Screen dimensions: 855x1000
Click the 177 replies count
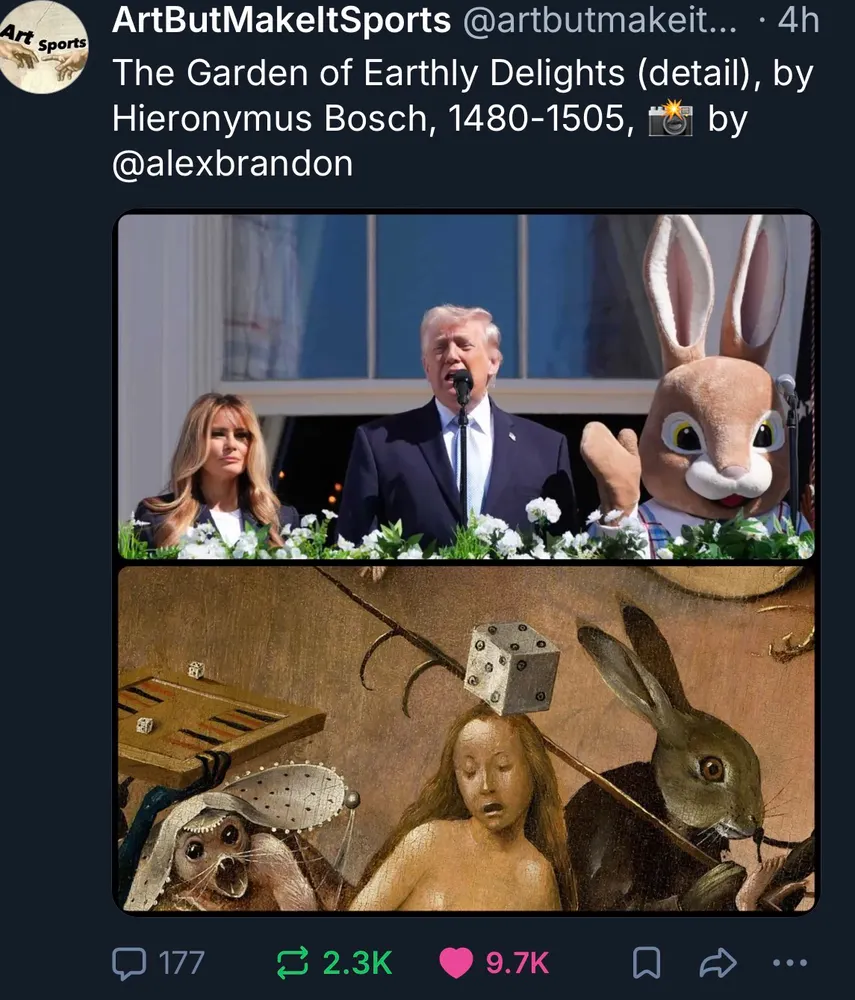pos(181,962)
